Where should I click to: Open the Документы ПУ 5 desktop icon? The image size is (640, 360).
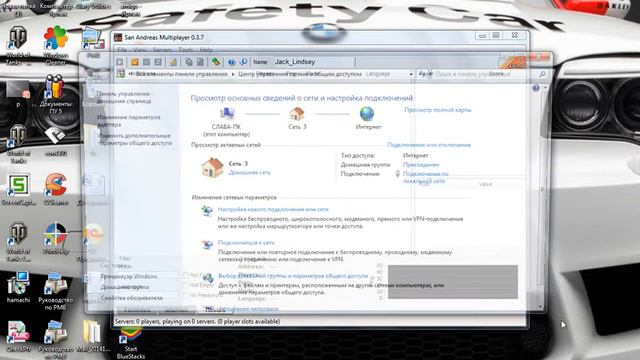tap(56, 94)
